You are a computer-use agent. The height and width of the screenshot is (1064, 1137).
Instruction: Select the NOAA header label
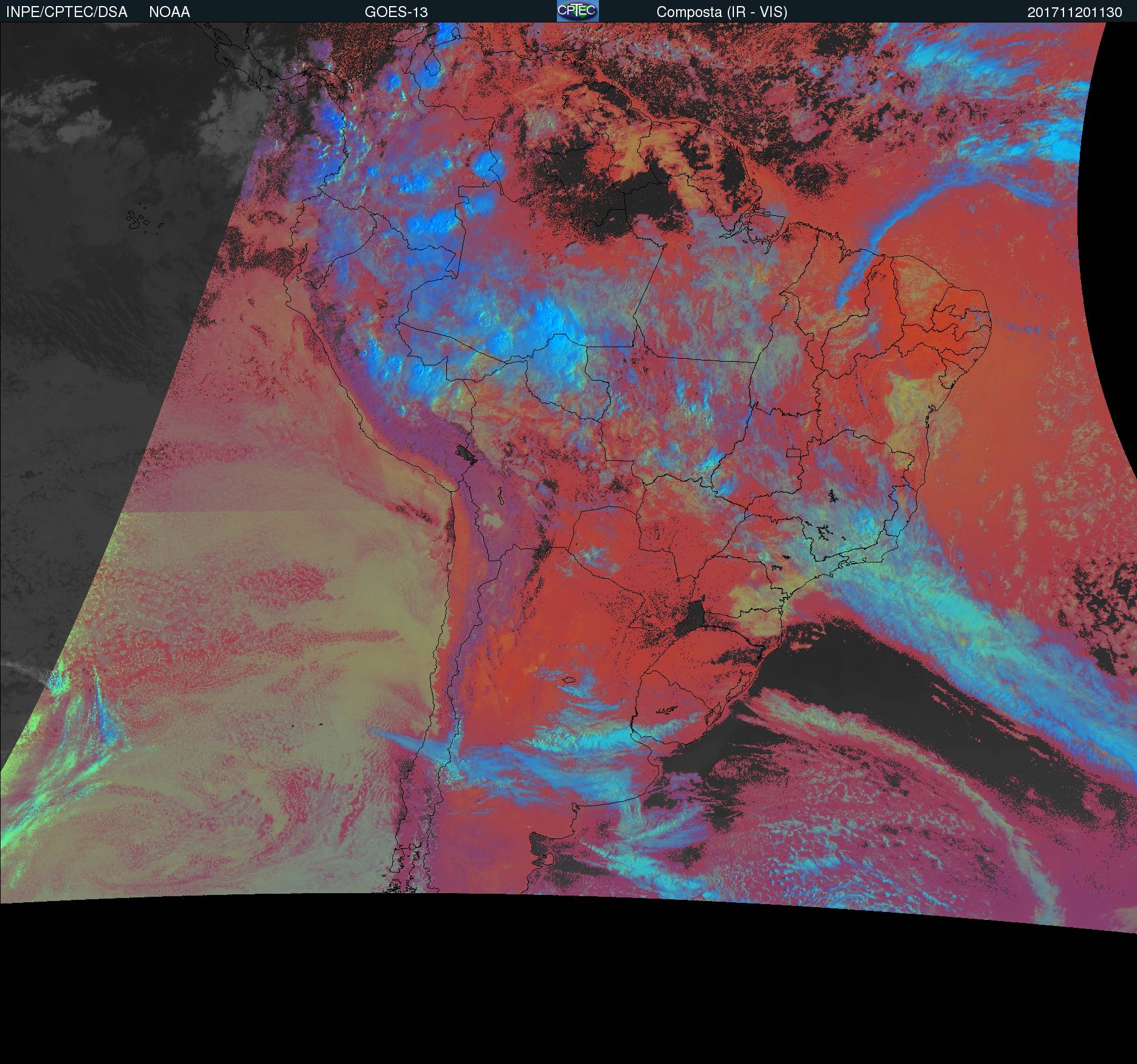170,12
